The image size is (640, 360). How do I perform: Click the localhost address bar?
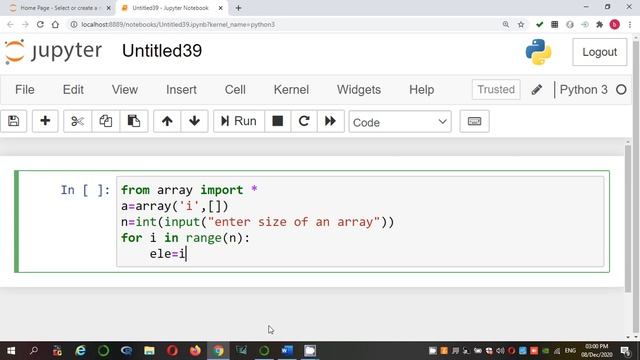[x=282, y=24]
